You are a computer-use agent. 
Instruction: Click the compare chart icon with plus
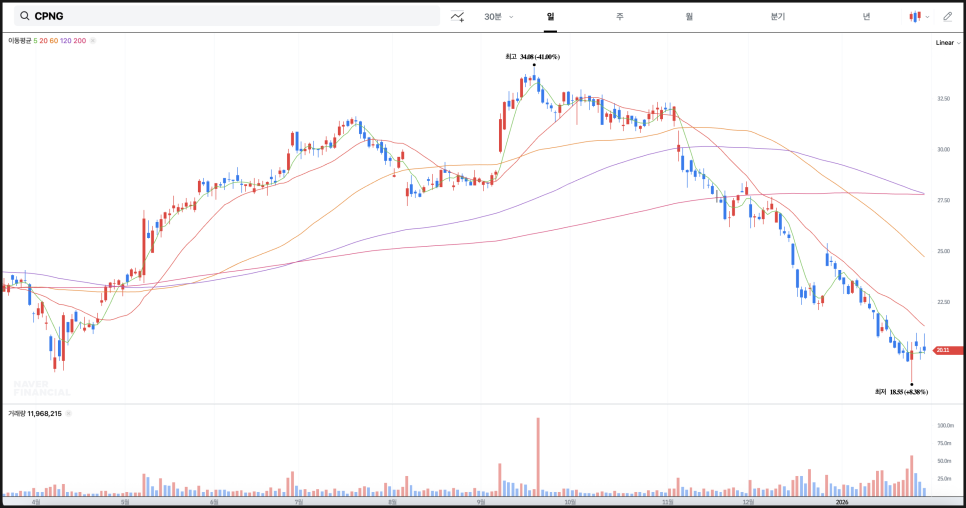tap(458, 16)
